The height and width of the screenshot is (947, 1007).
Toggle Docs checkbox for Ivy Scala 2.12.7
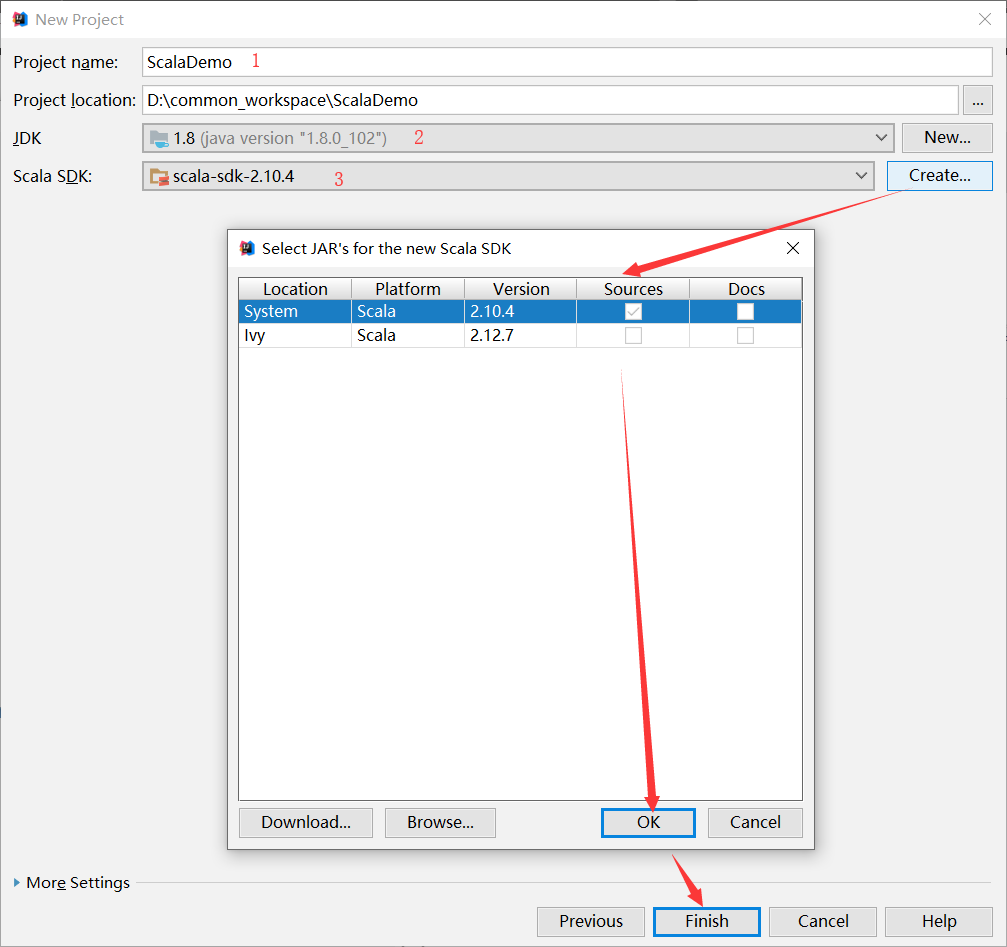(x=745, y=335)
